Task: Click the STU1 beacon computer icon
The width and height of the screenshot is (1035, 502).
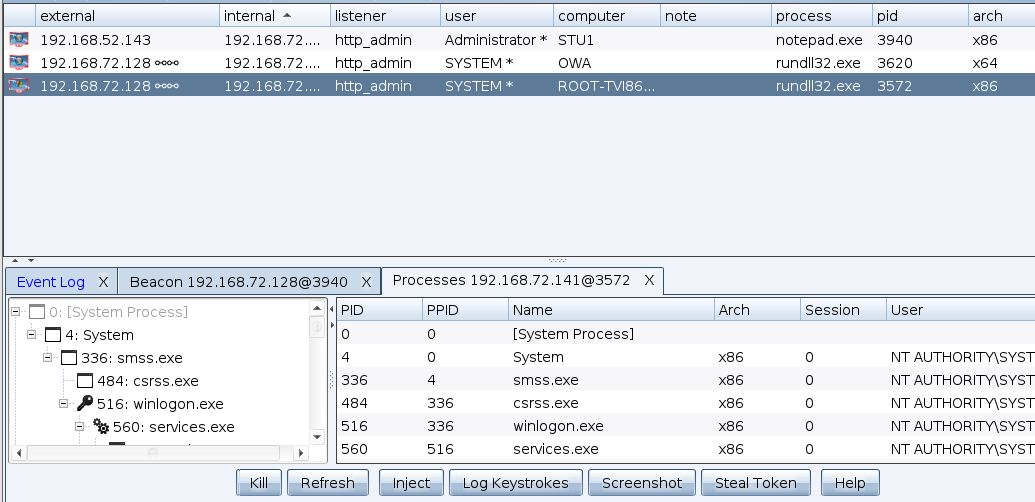Action: (19, 40)
